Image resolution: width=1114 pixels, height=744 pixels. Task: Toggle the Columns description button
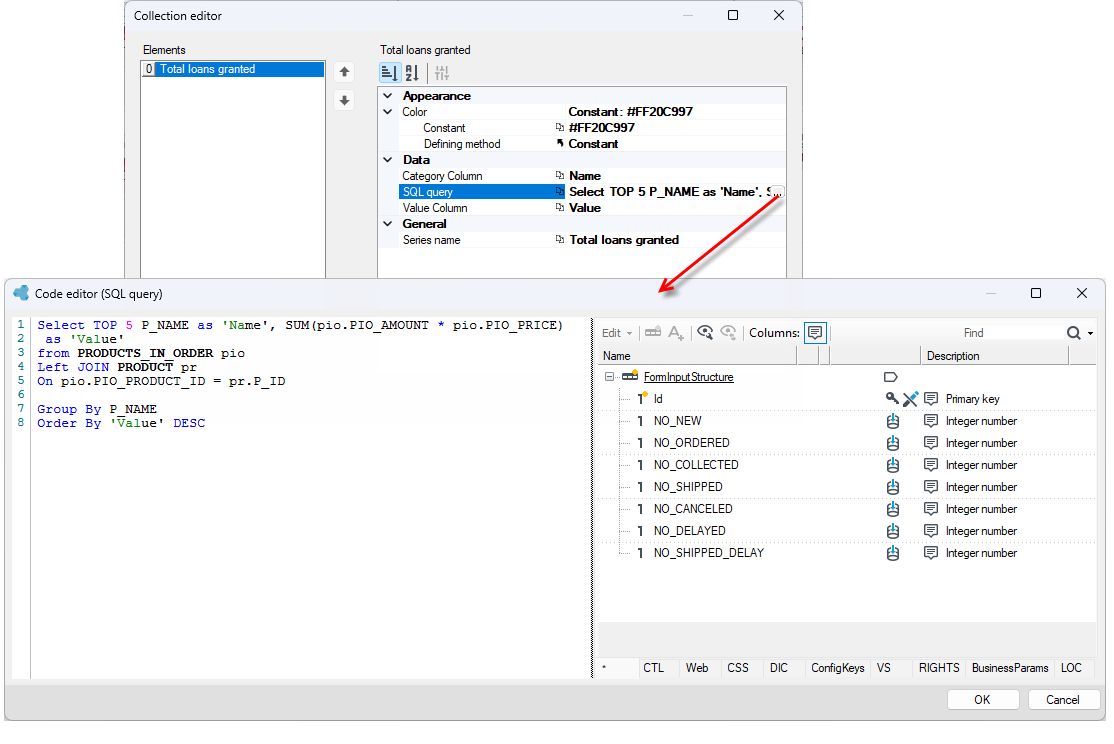point(815,333)
